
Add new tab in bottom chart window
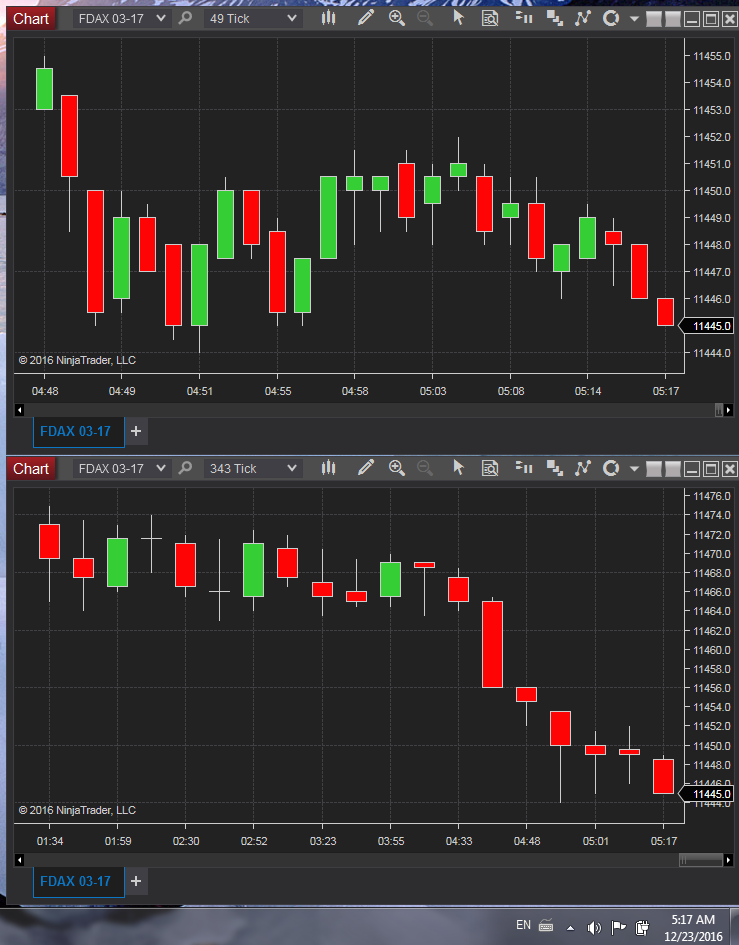click(136, 881)
